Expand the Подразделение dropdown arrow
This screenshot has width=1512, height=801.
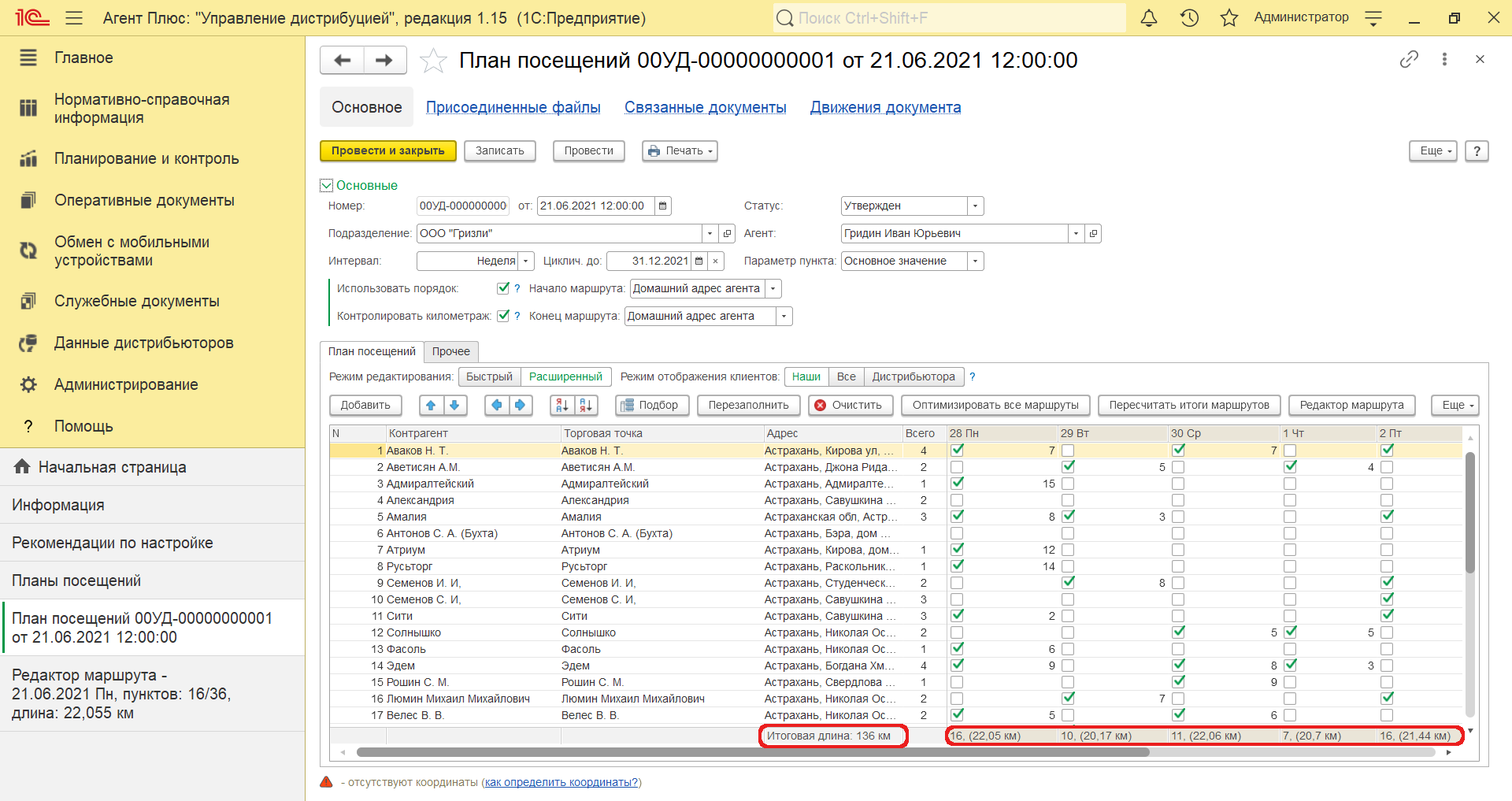tap(710, 233)
